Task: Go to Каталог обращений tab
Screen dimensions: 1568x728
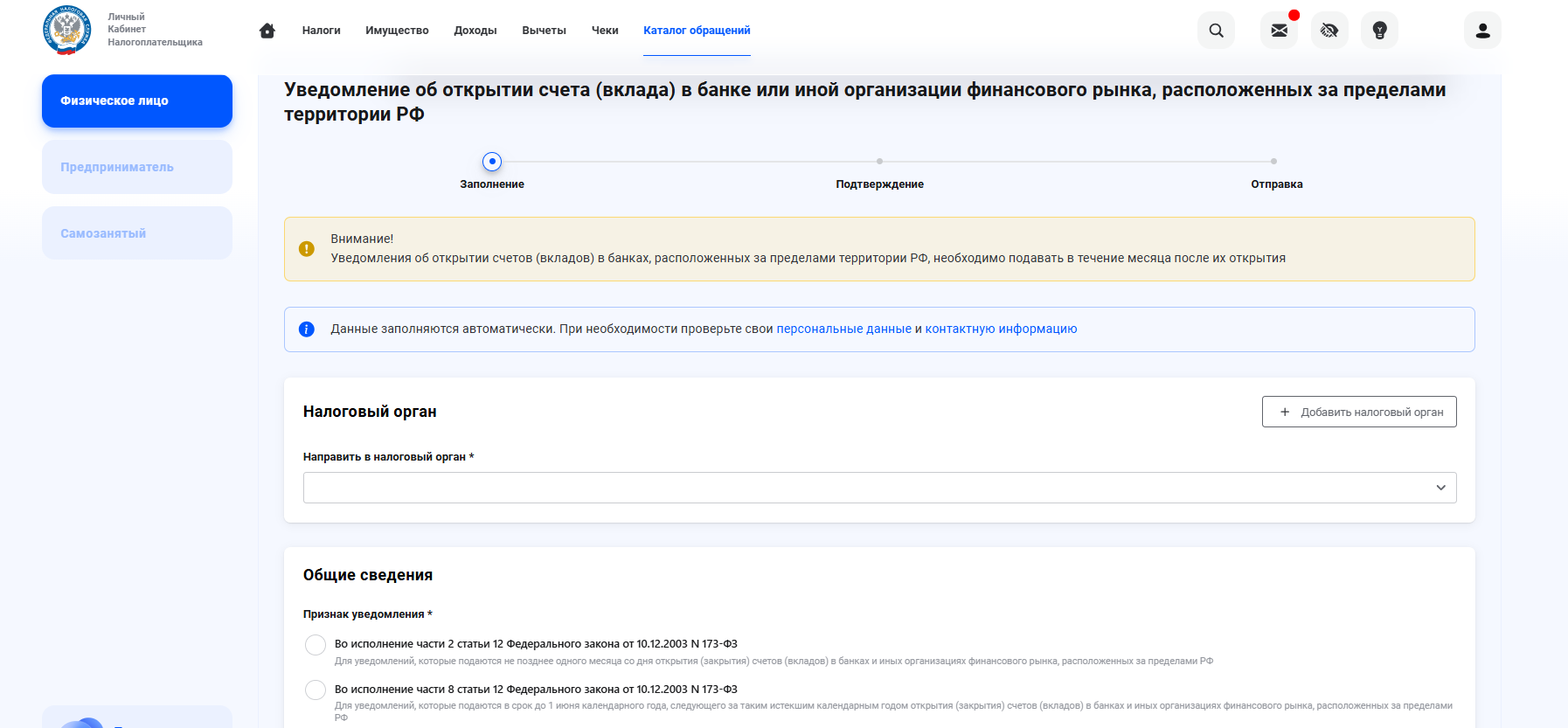Action: point(697,31)
